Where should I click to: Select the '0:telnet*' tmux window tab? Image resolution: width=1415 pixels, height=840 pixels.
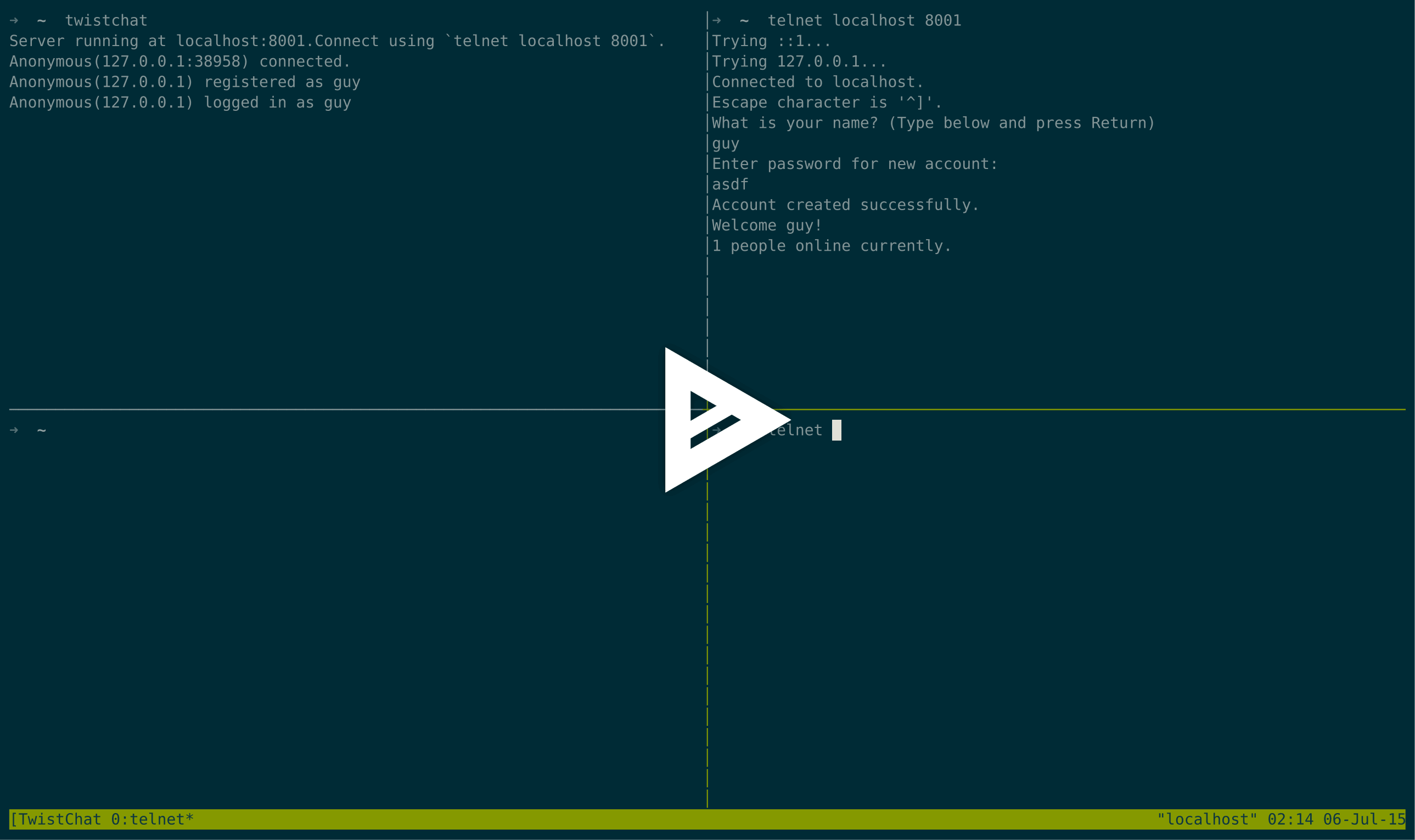pyautogui.click(x=153, y=819)
